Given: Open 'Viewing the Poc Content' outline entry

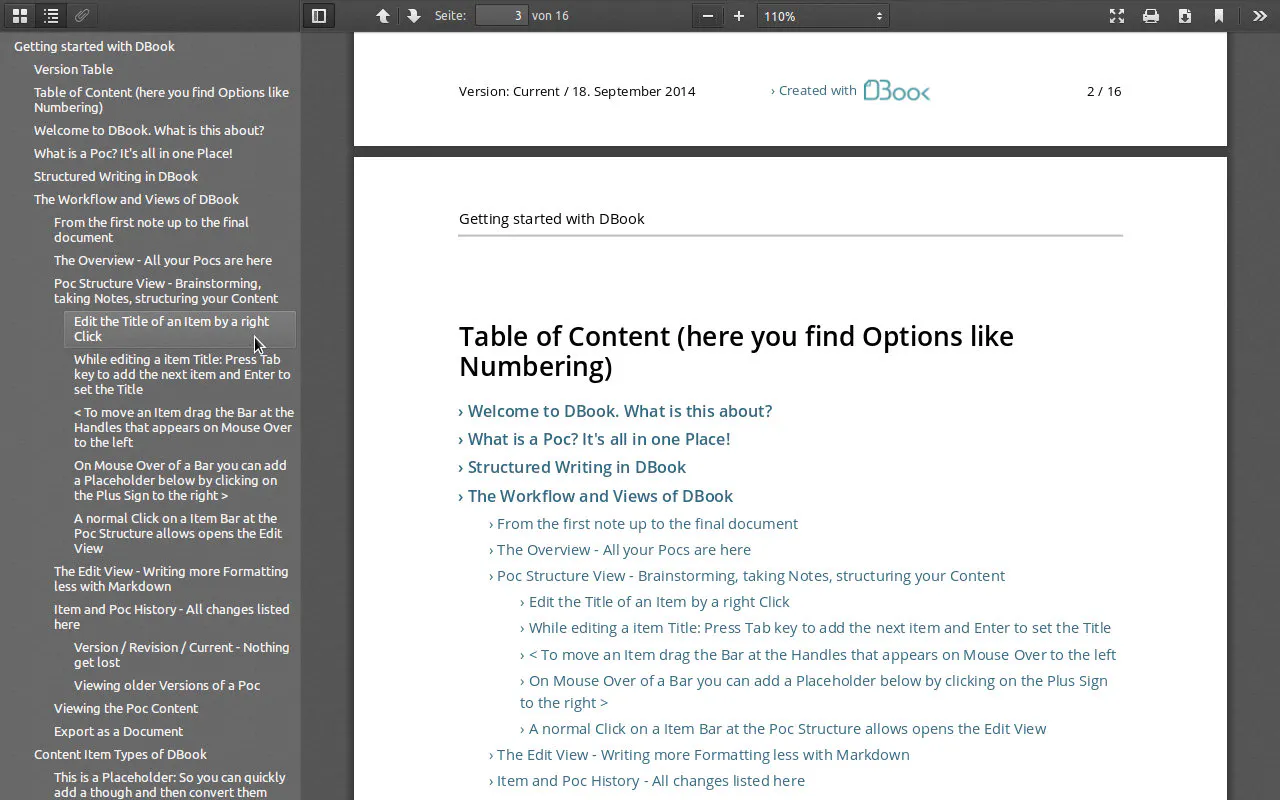Looking at the screenshot, I should 126,708.
